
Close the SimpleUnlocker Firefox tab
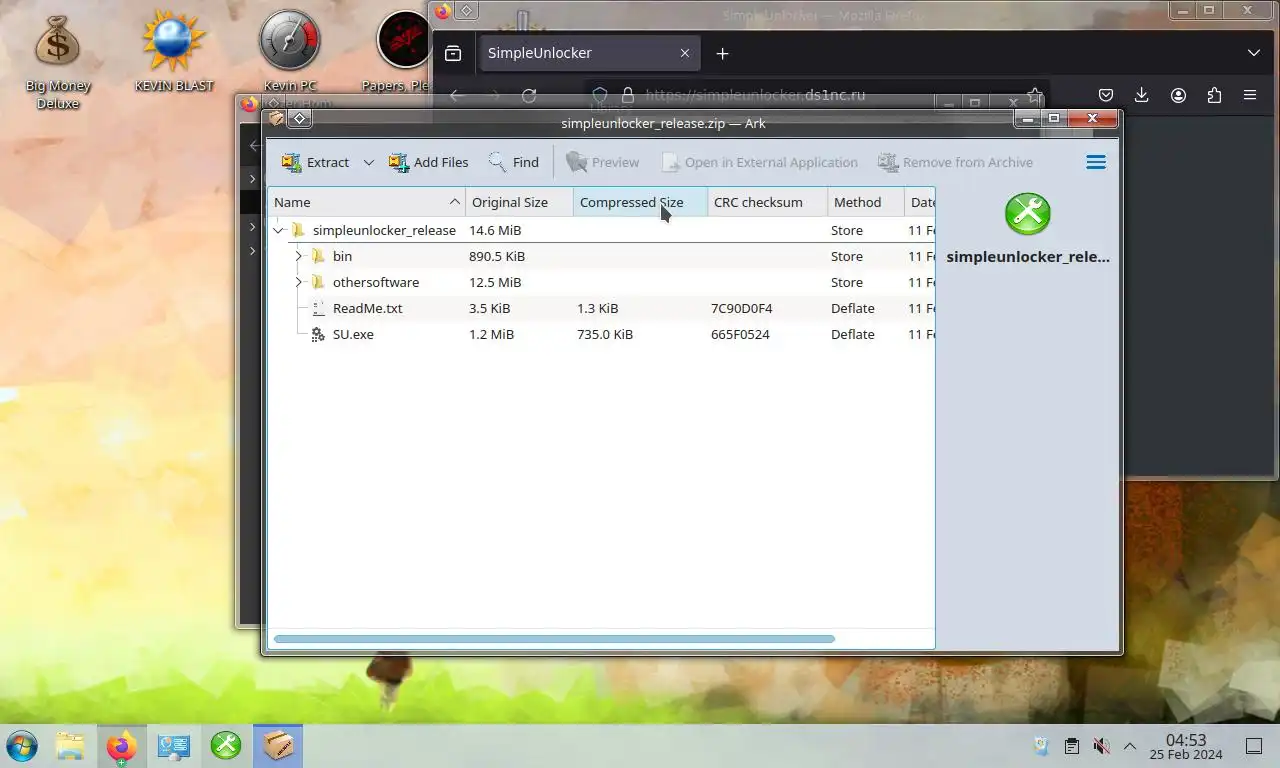(685, 53)
